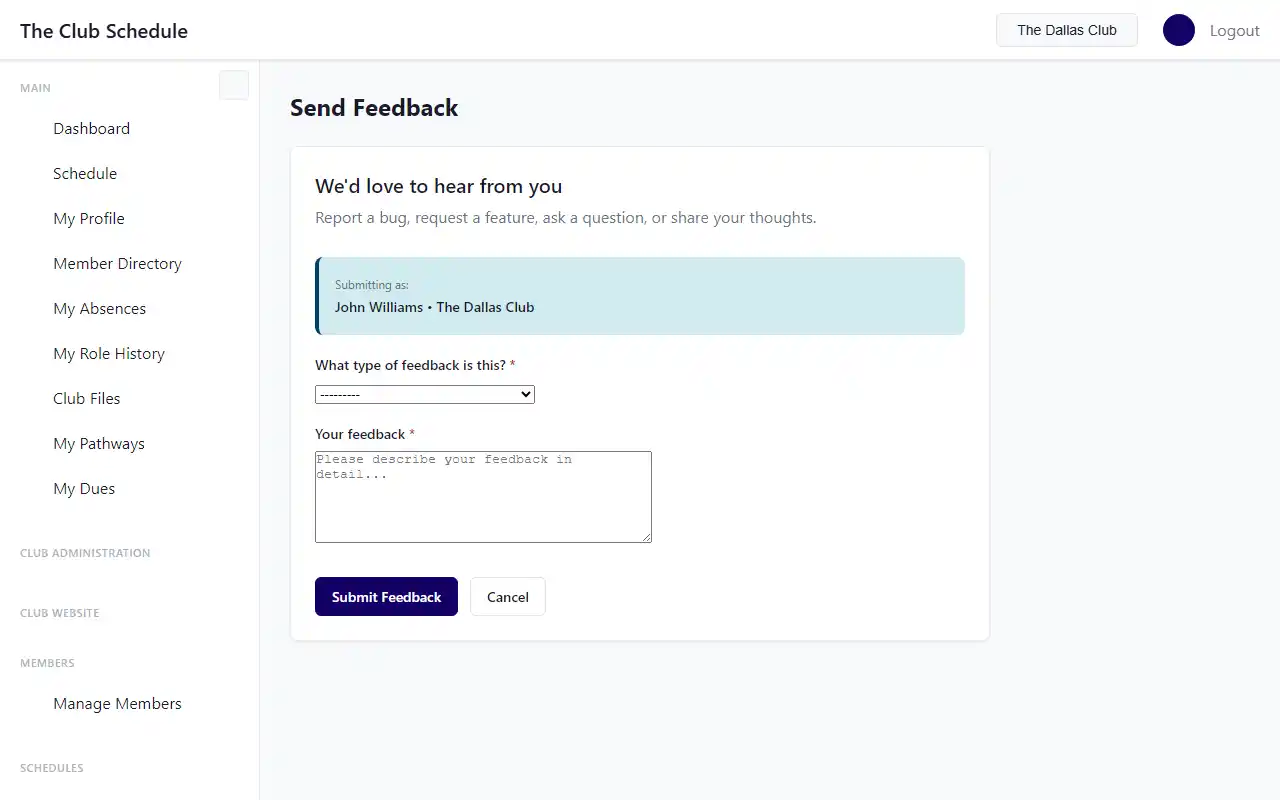Click The Dallas Club button in header
The height and width of the screenshot is (800, 1280).
tap(1066, 30)
